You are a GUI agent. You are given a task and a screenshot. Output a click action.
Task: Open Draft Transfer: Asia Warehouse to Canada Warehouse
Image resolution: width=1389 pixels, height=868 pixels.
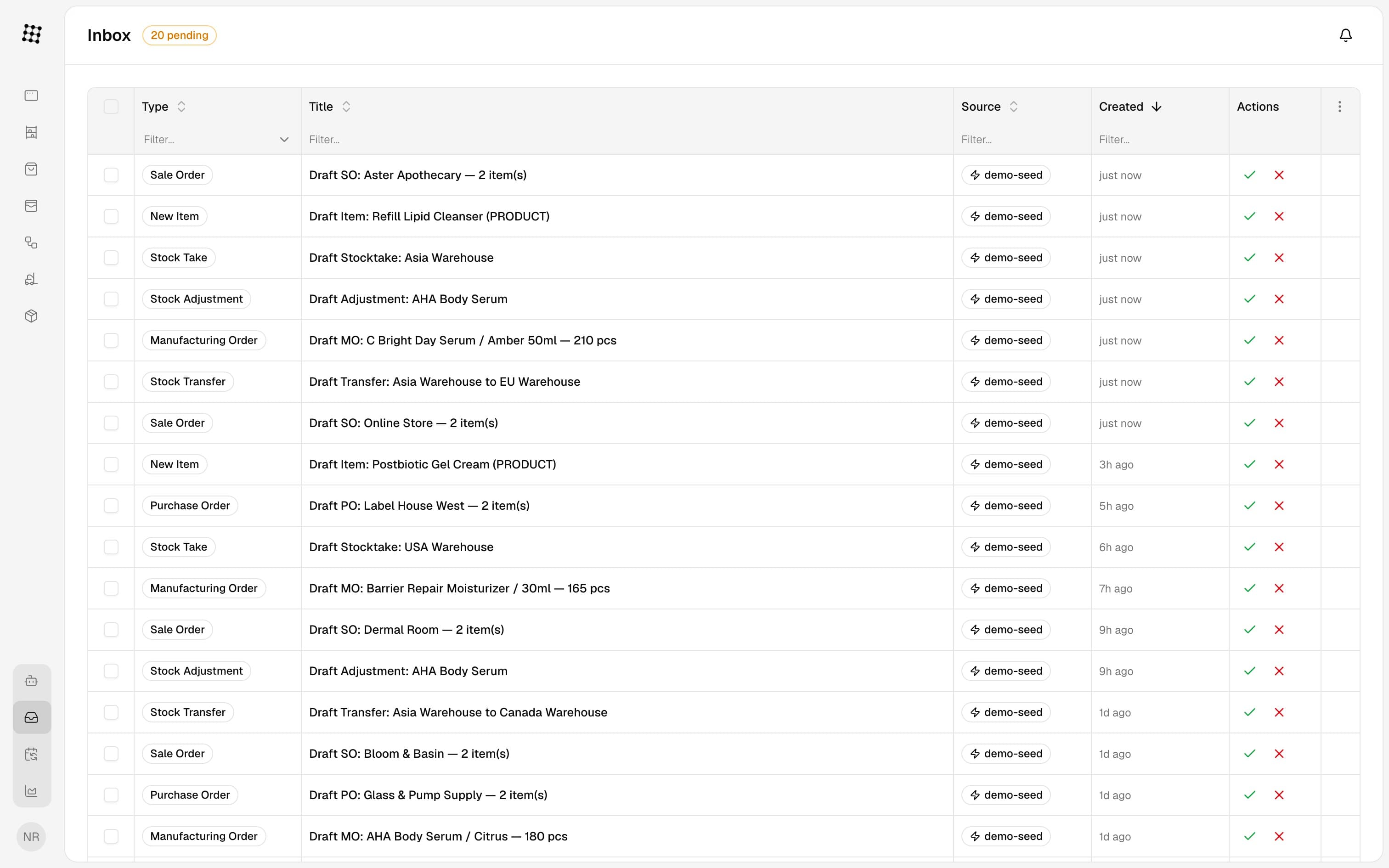[458, 712]
